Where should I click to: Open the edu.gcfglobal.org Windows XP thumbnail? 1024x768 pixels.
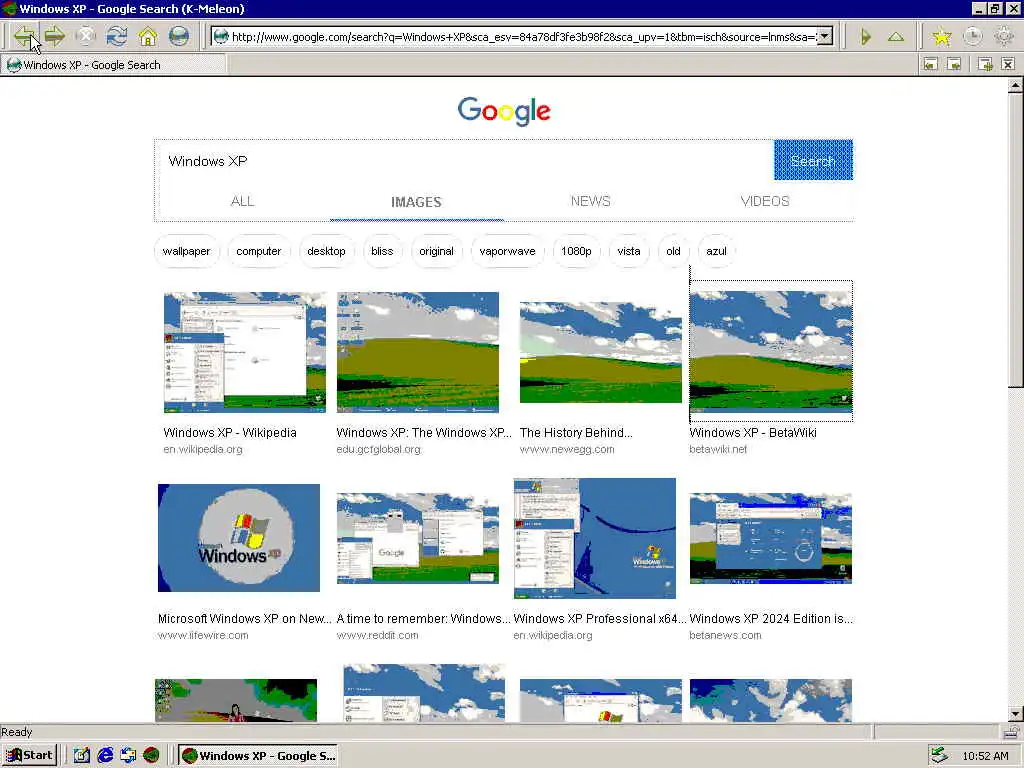pos(418,352)
